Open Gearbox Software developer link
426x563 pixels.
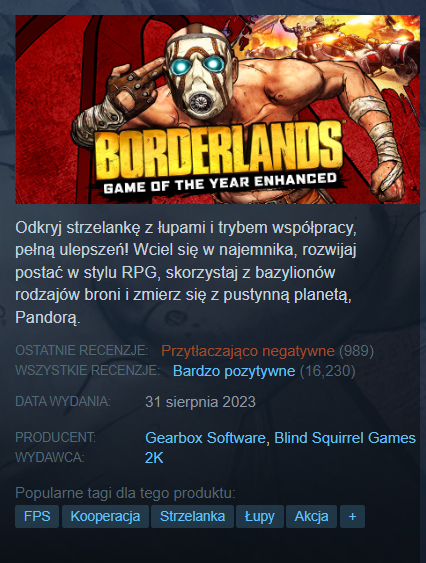pyautogui.click(x=205, y=438)
